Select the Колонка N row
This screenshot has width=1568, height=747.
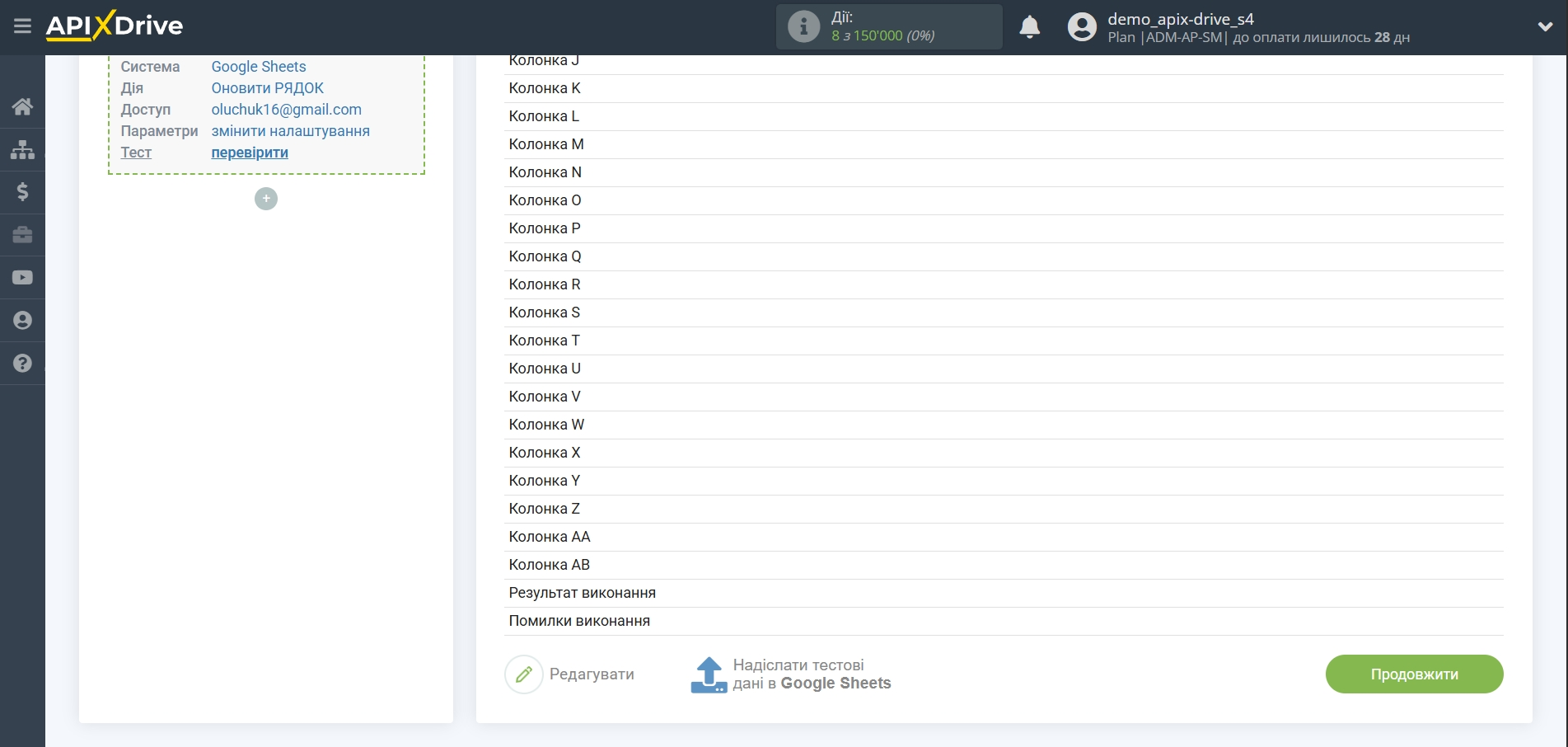click(x=1004, y=172)
